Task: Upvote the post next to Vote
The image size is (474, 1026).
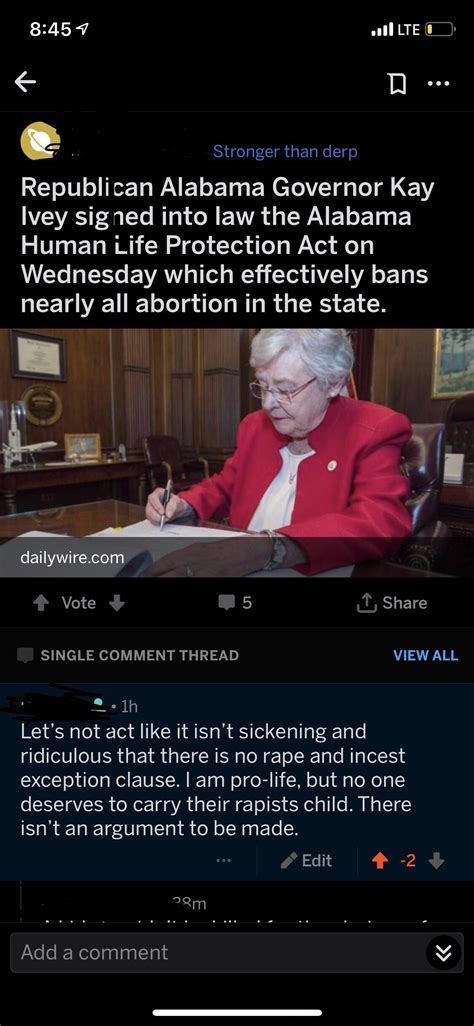Action: (41, 603)
